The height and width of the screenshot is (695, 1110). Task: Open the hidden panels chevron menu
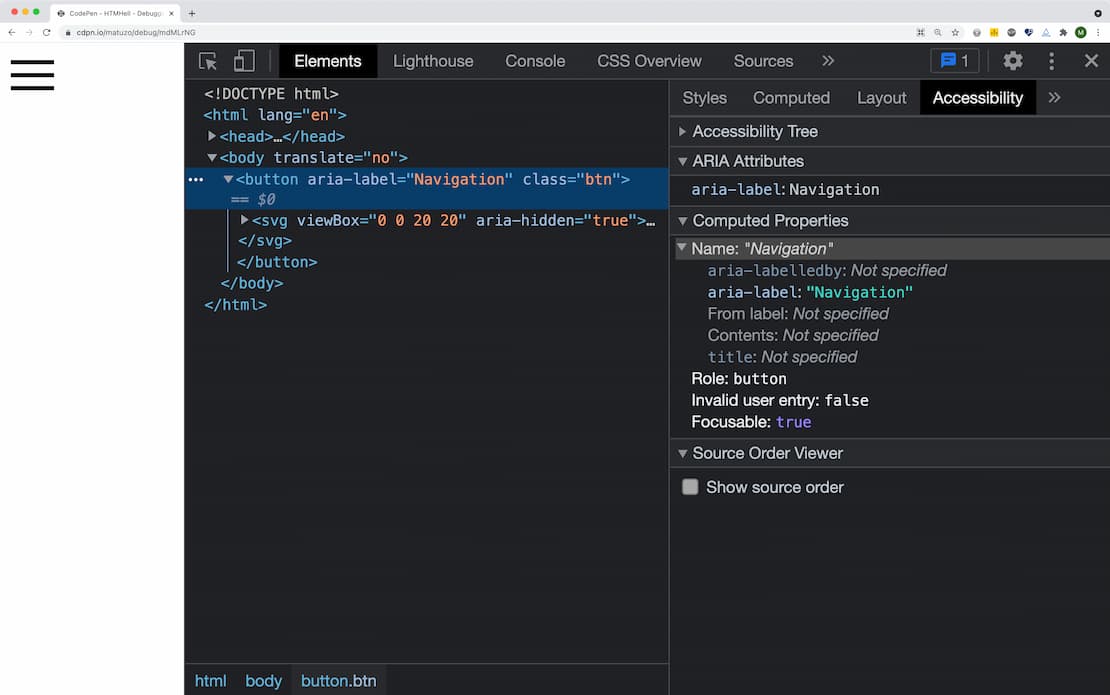(x=828, y=61)
